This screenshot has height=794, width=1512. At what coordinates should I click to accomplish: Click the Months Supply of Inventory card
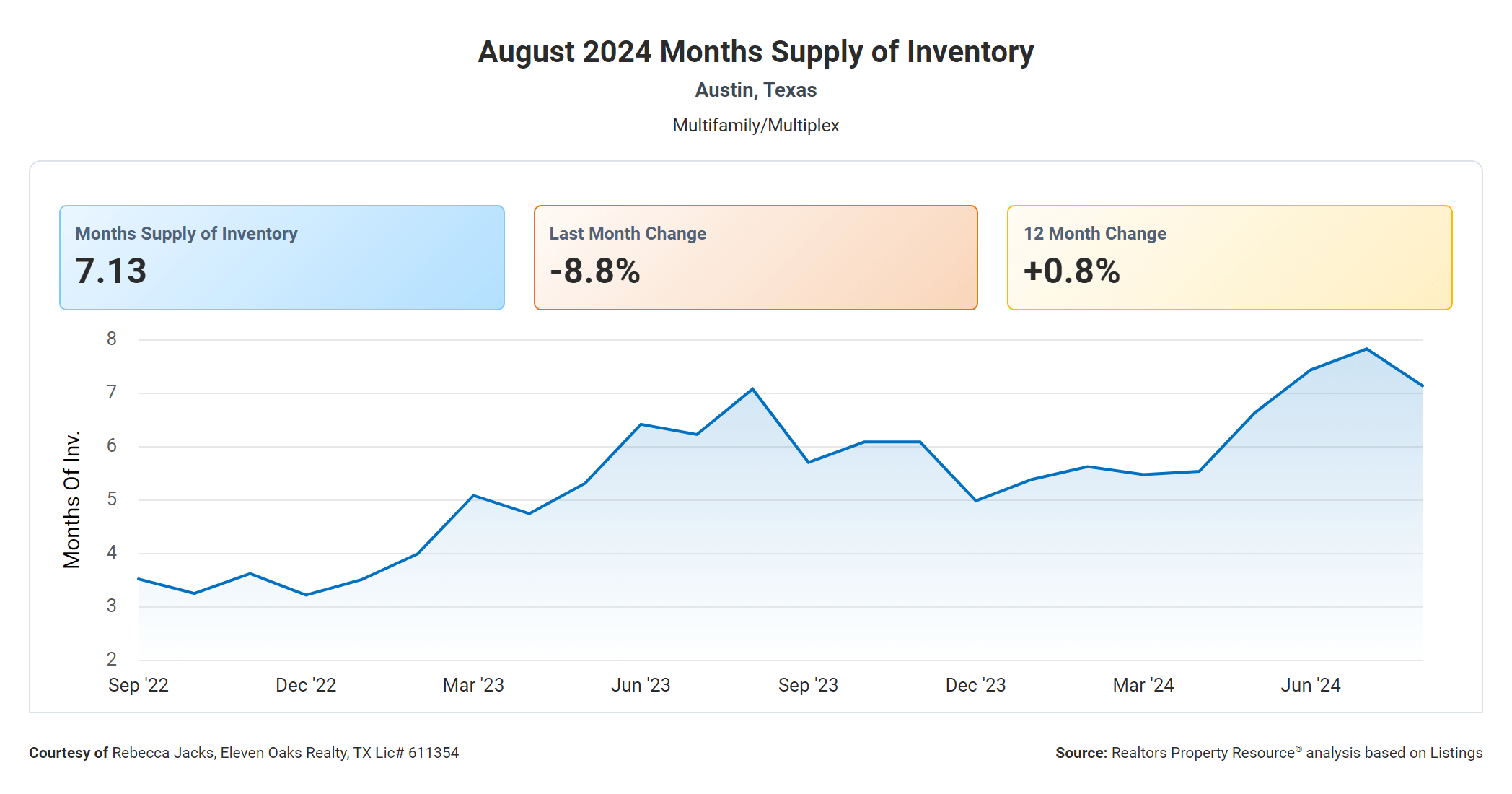281,258
